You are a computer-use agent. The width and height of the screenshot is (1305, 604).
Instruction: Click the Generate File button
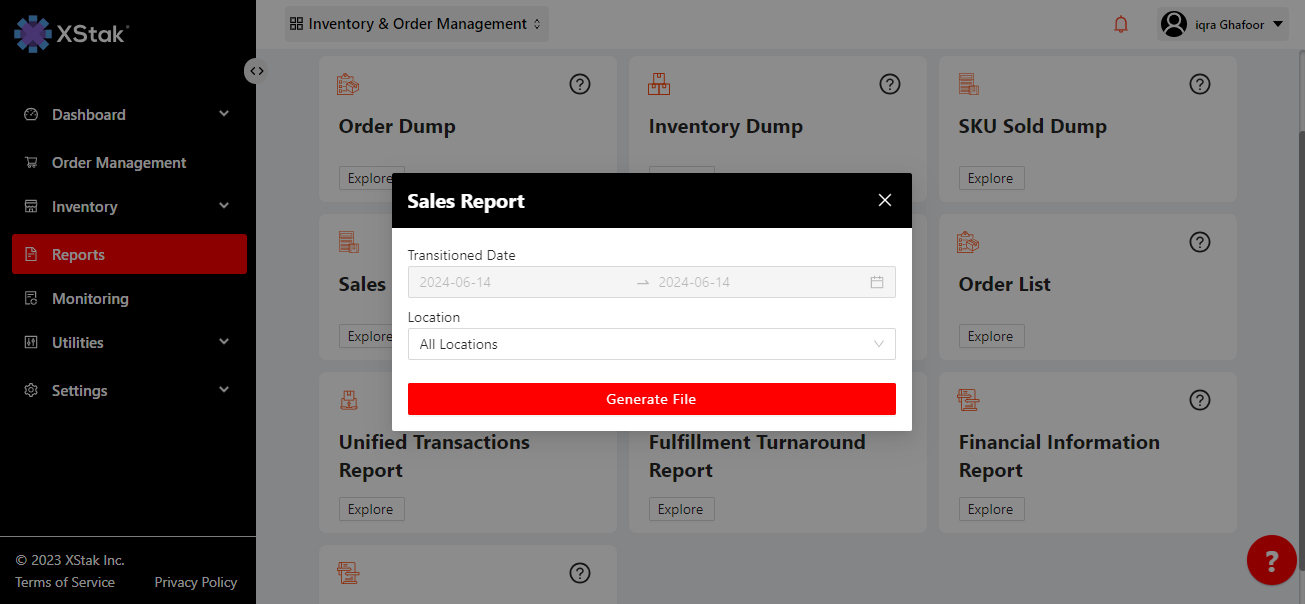tap(651, 399)
